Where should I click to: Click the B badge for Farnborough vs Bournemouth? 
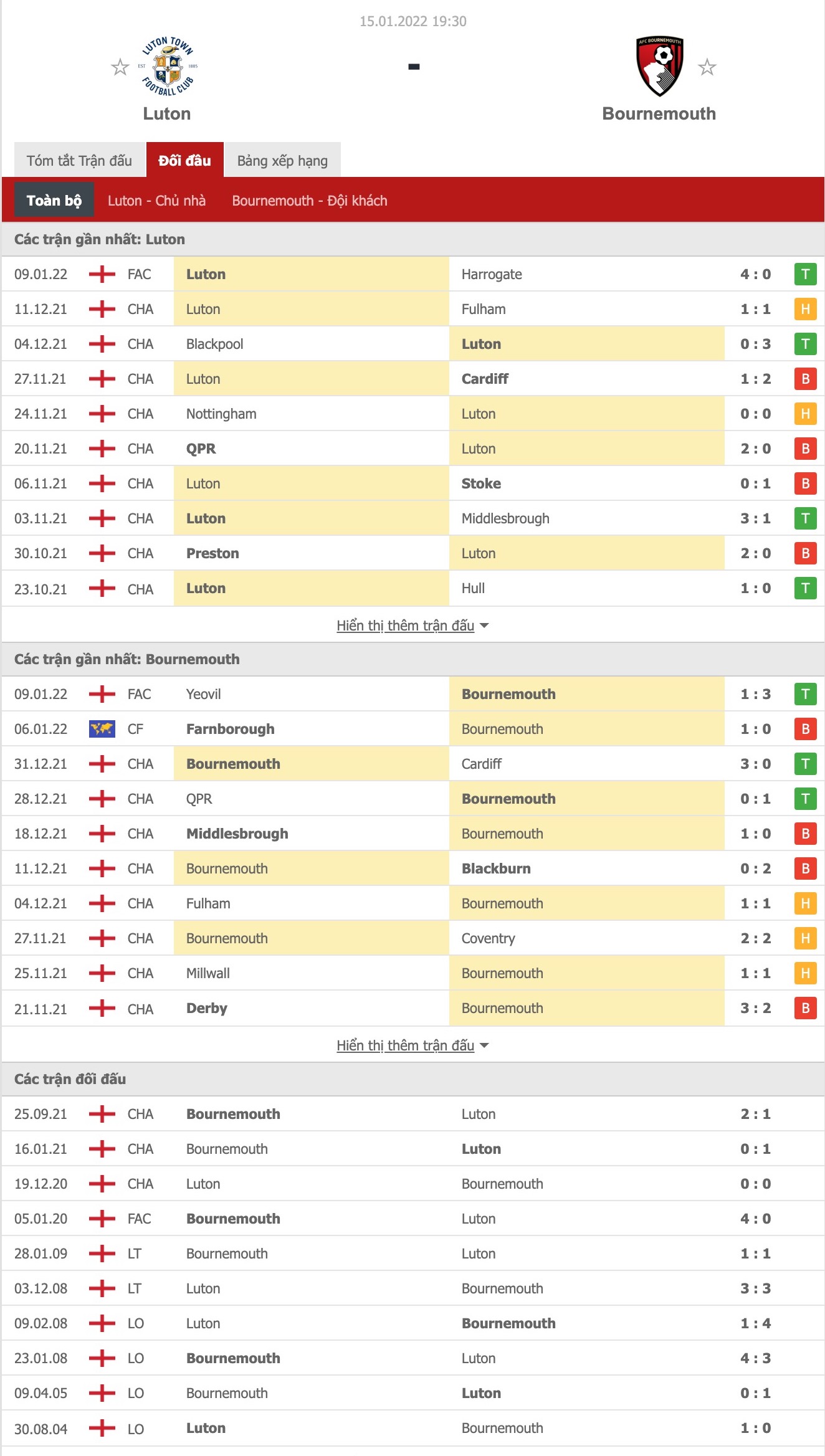(805, 729)
